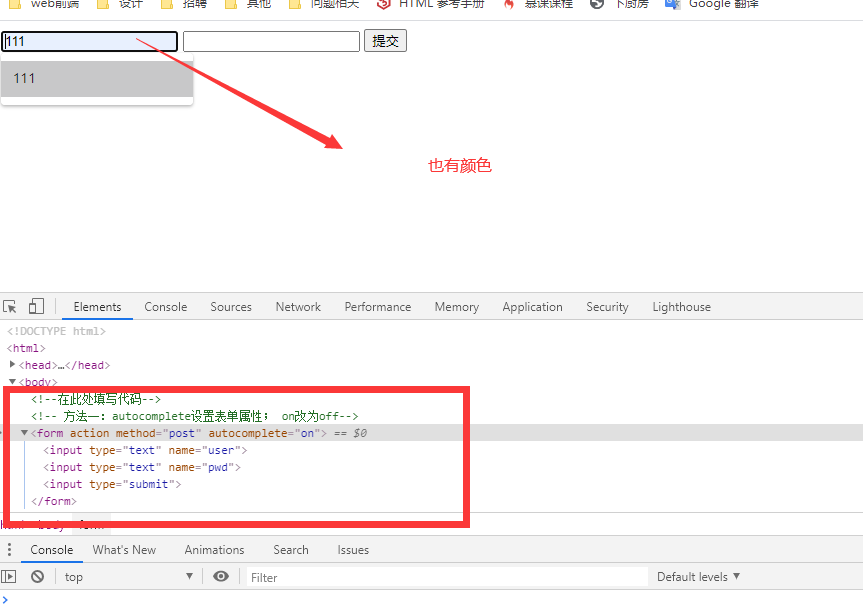Collapse the form element node
The image size is (863, 610).
(24, 433)
